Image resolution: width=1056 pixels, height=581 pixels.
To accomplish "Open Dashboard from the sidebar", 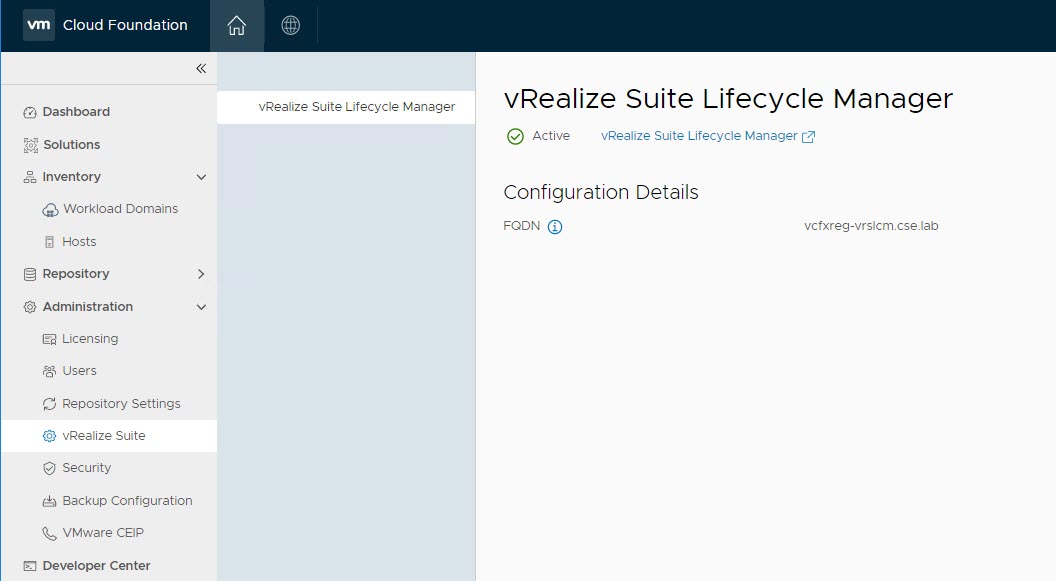I will pyautogui.click(x=76, y=112).
